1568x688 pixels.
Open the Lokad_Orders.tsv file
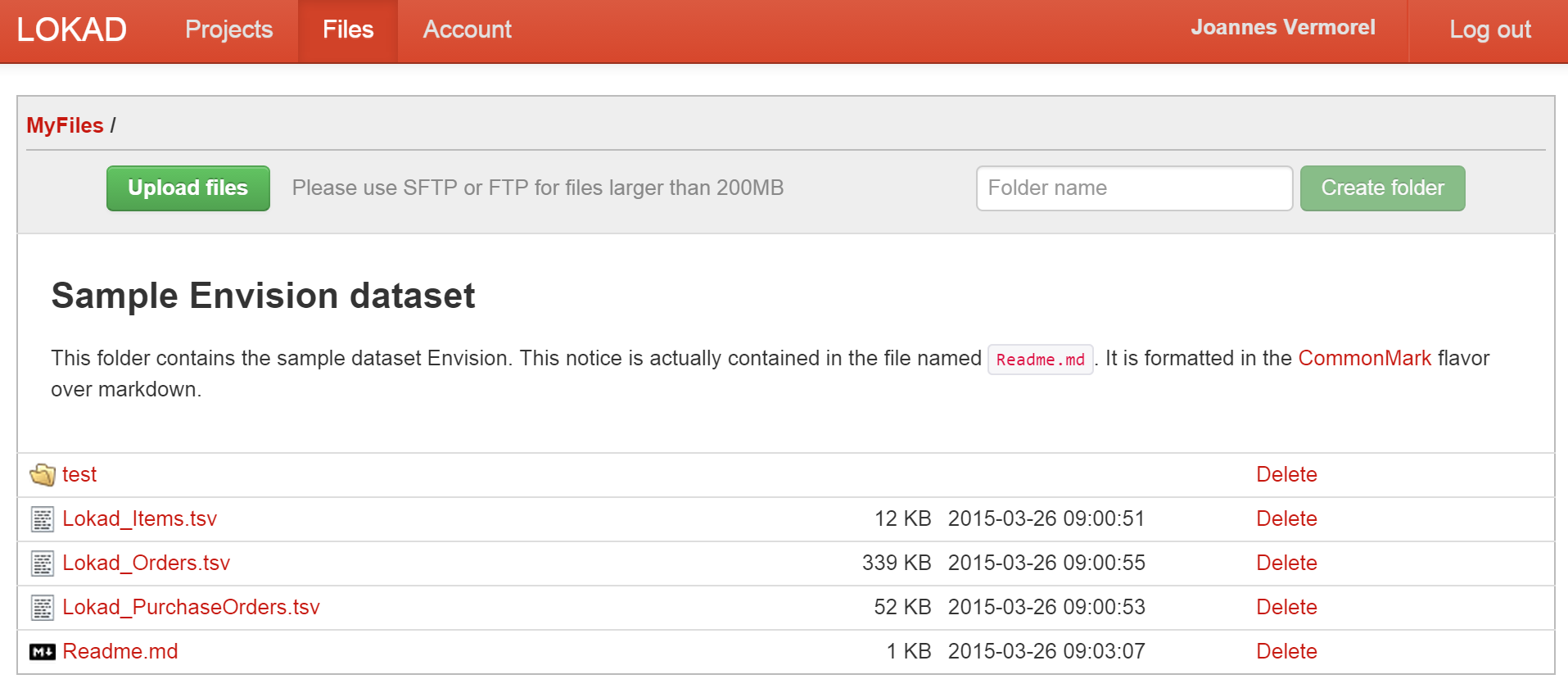(146, 564)
